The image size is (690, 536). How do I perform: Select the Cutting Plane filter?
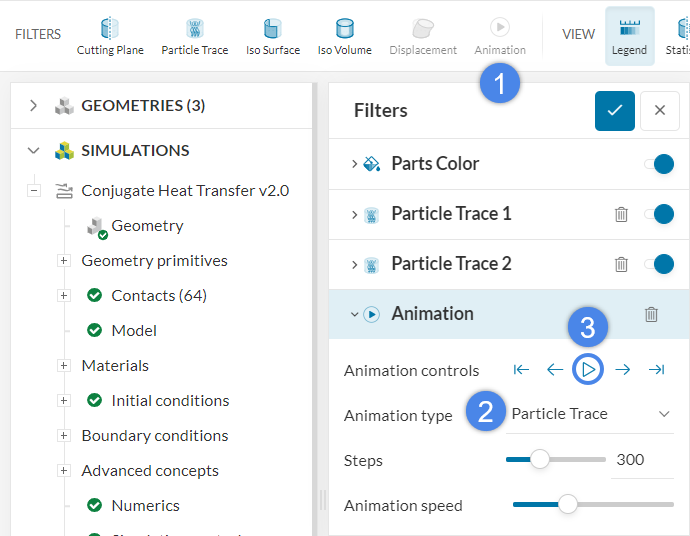[110, 37]
